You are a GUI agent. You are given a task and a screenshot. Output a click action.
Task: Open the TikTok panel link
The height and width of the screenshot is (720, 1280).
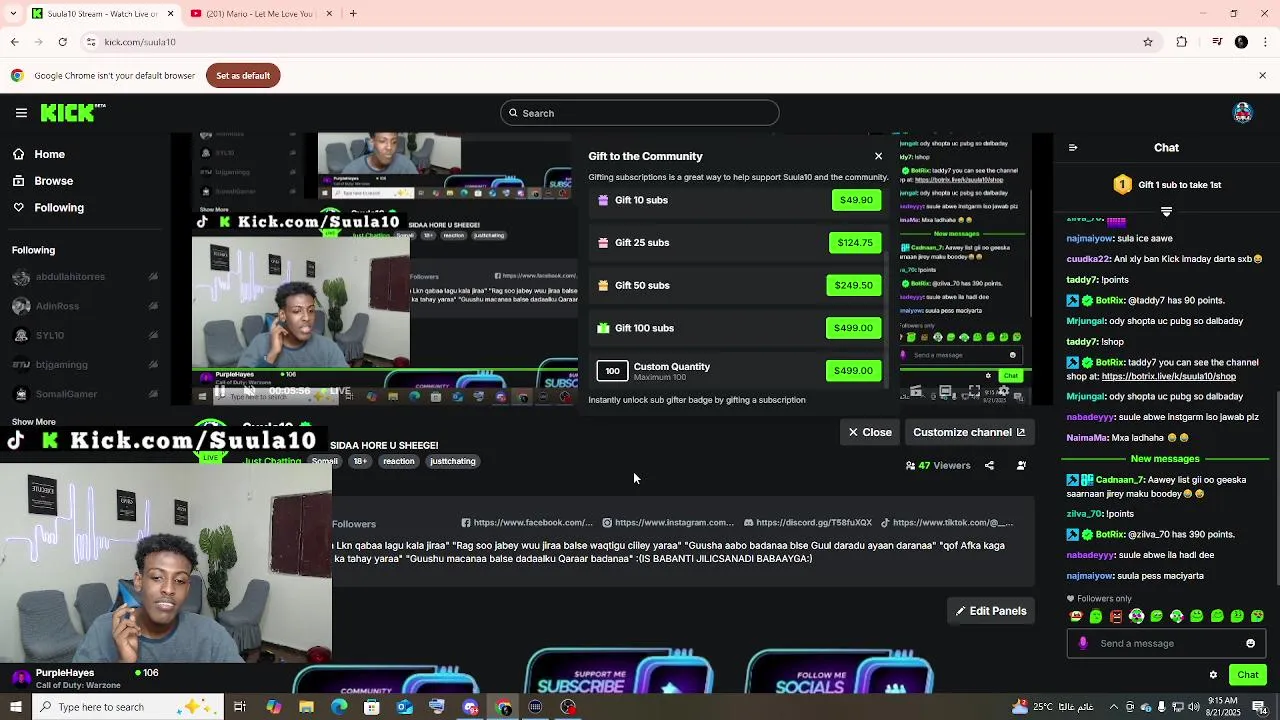[x=947, y=522]
